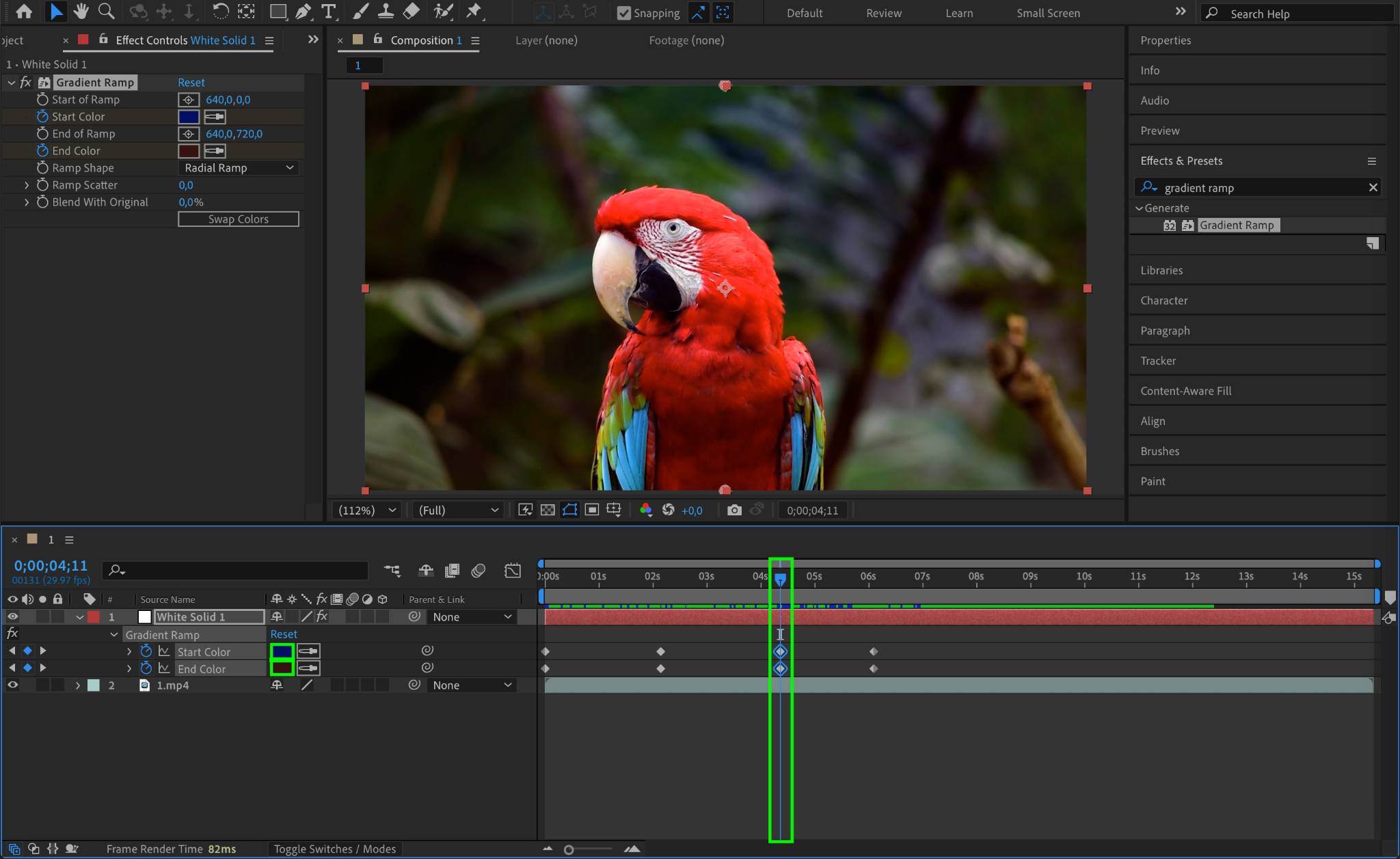1400x859 pixels.
Task: Click the 2s Start Color keyframe
Action: pos(660,651)
